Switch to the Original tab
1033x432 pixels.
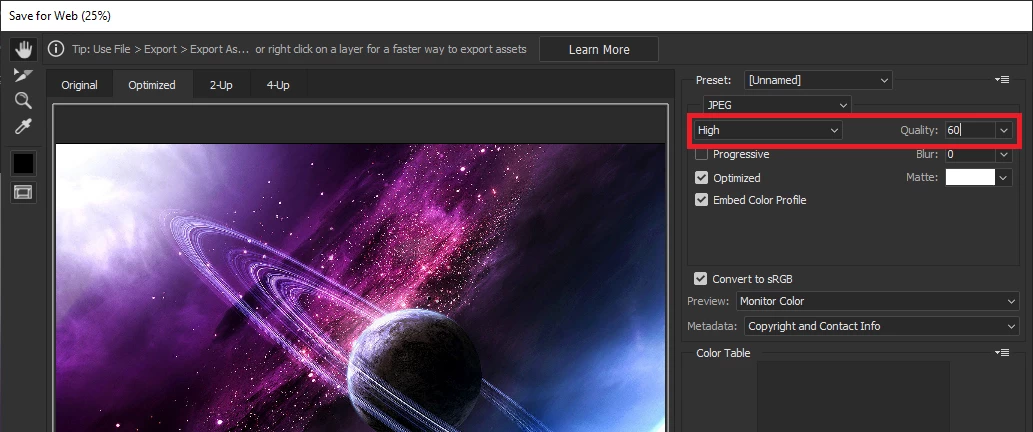tap(79, 85)
